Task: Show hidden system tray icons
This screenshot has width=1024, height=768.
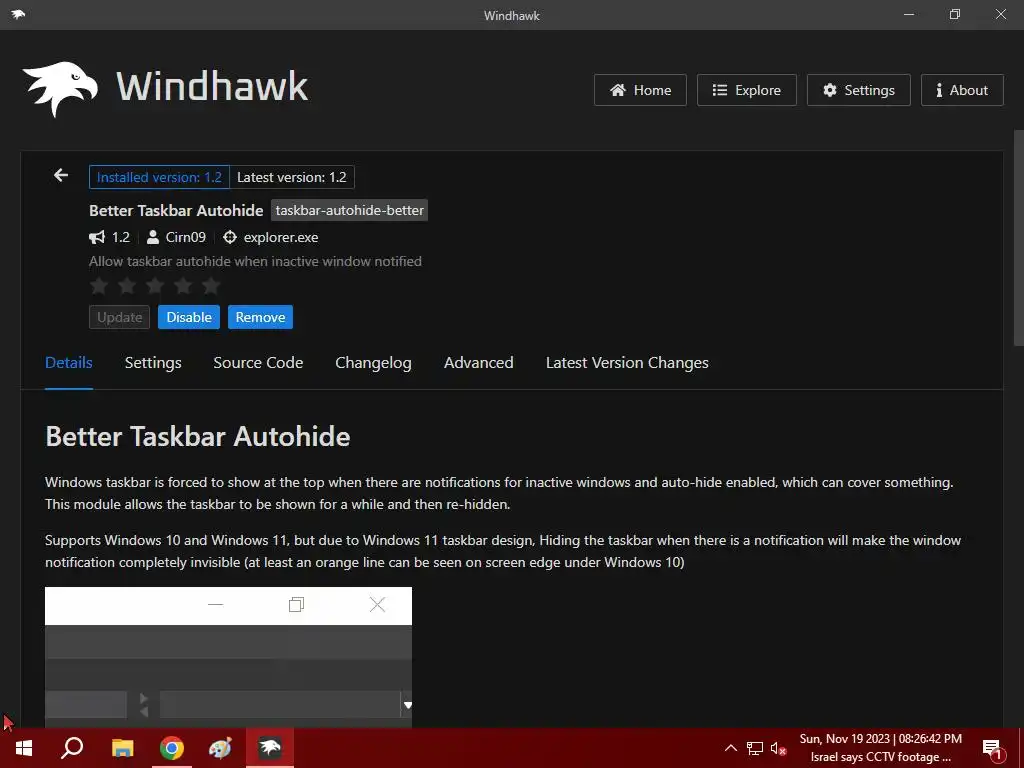Action: 731,748
